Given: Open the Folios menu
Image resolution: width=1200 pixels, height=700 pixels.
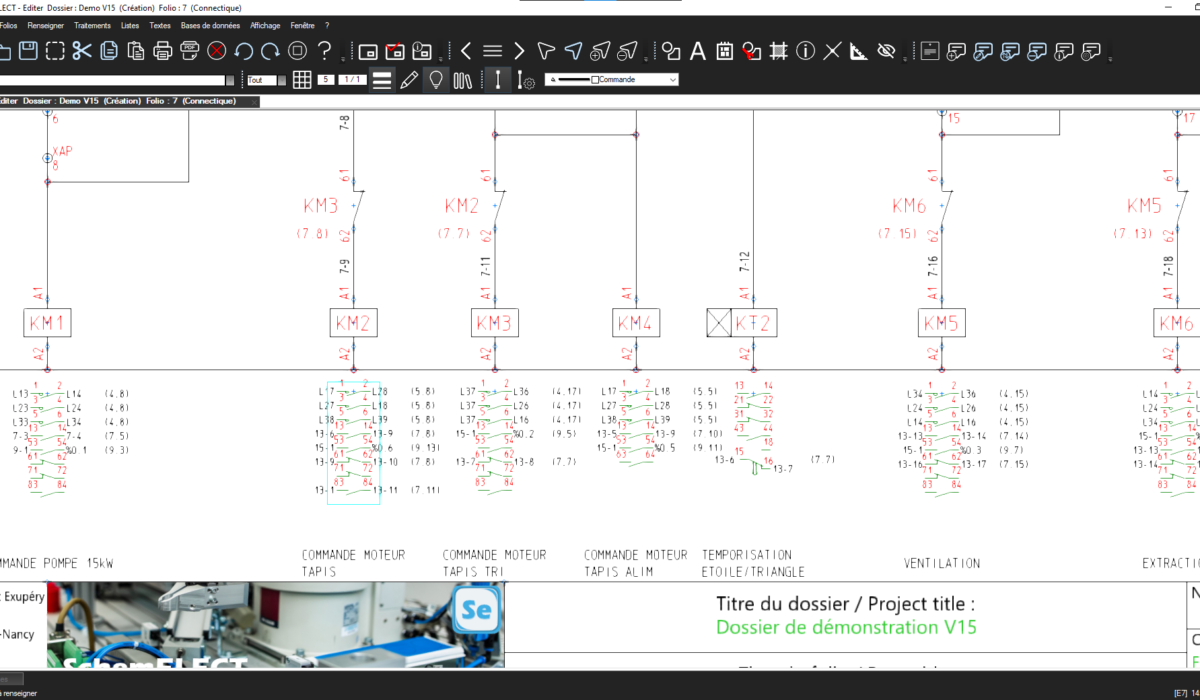Looking at the screenshot, I should click(9, 25).
